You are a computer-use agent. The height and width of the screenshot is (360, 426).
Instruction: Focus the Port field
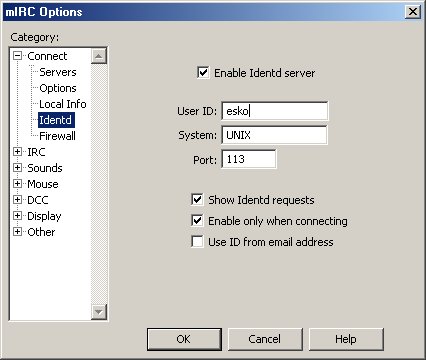click(x=249, y=159)
